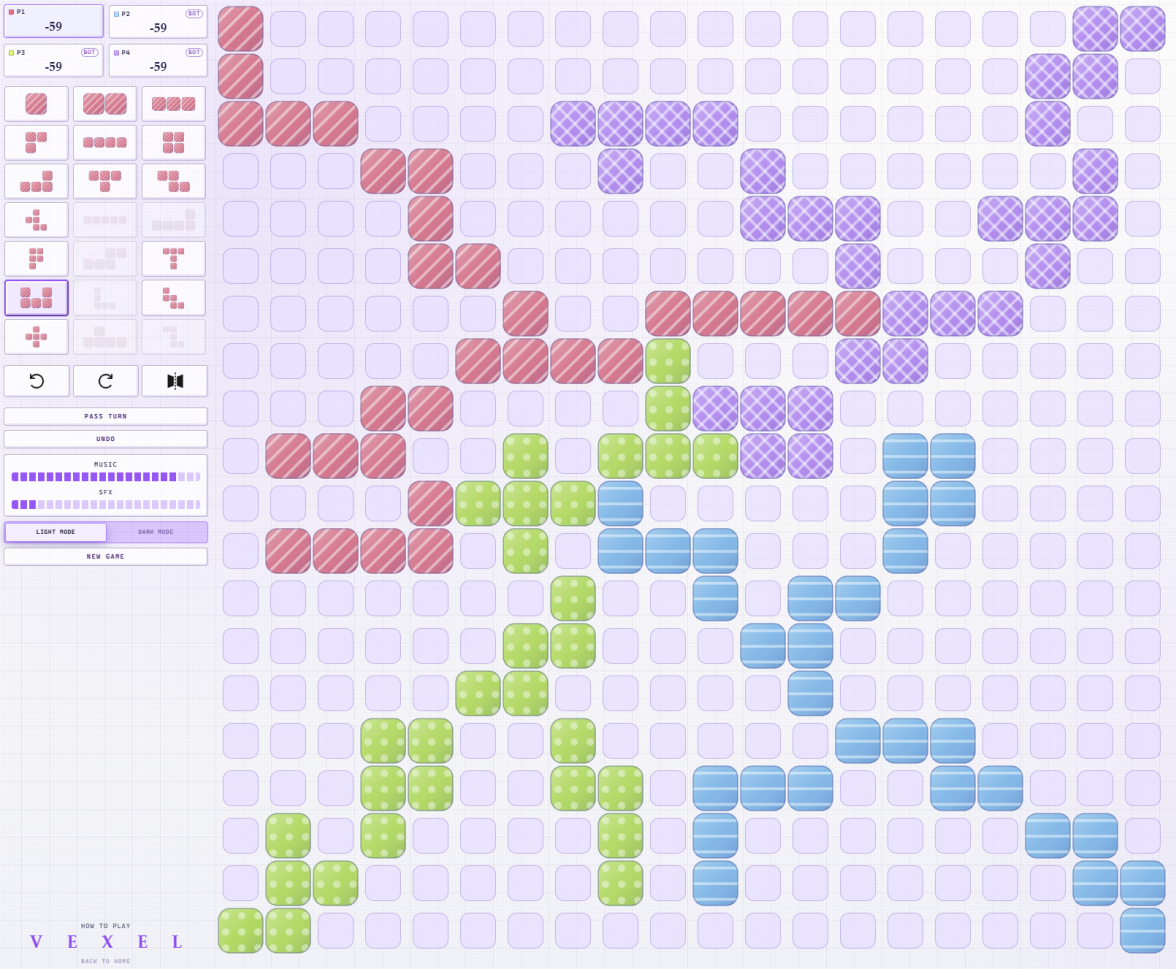Select the U-shaped piece
Viewport: 1176px width, 969px height.
pyautogui.click(x=36, y=298)
